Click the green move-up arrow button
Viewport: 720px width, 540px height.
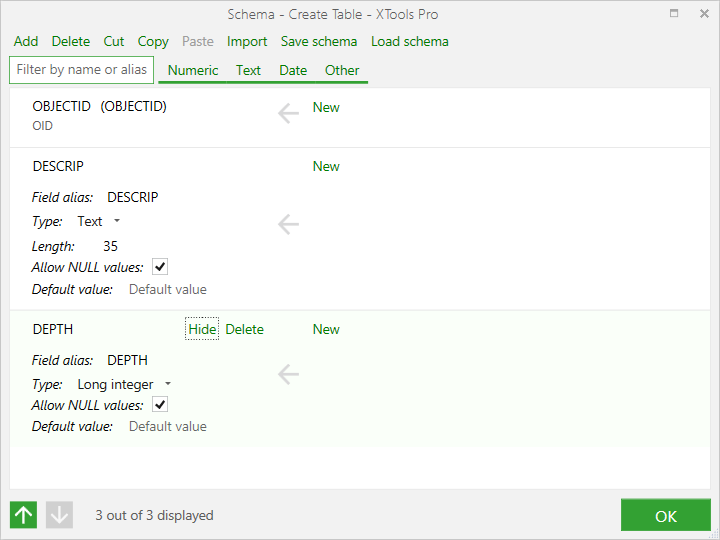tap(23, 515)
